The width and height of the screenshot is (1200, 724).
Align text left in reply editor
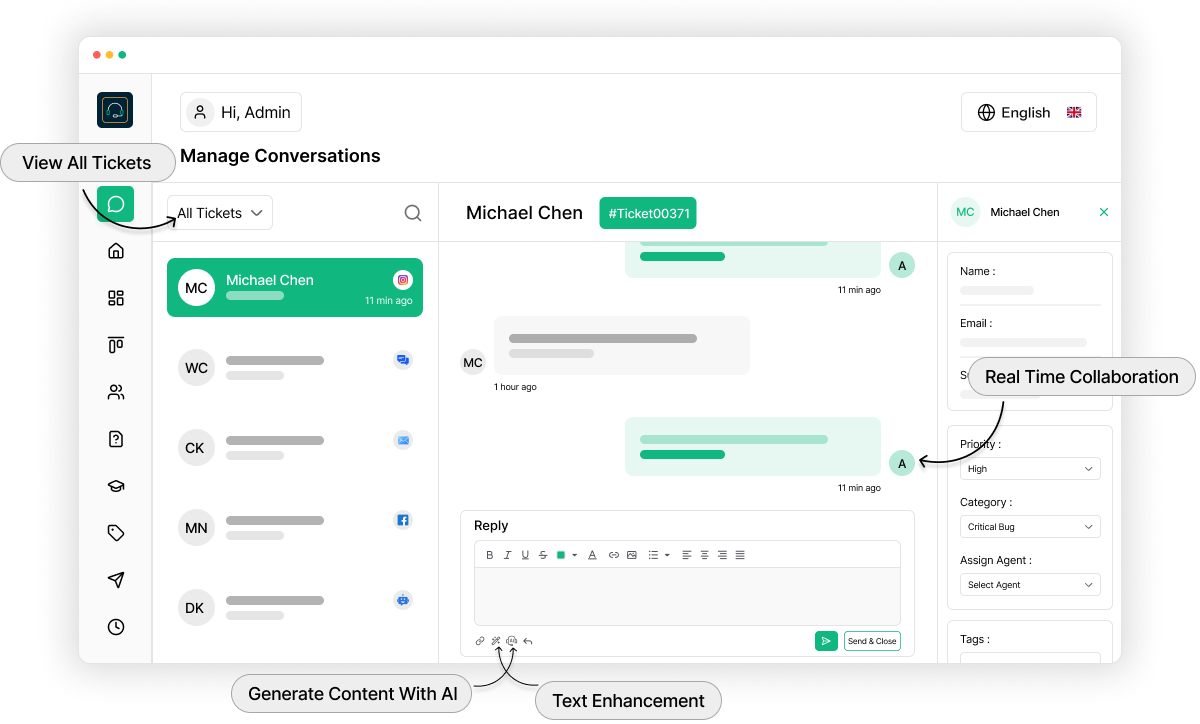click(x=687, y=555)
